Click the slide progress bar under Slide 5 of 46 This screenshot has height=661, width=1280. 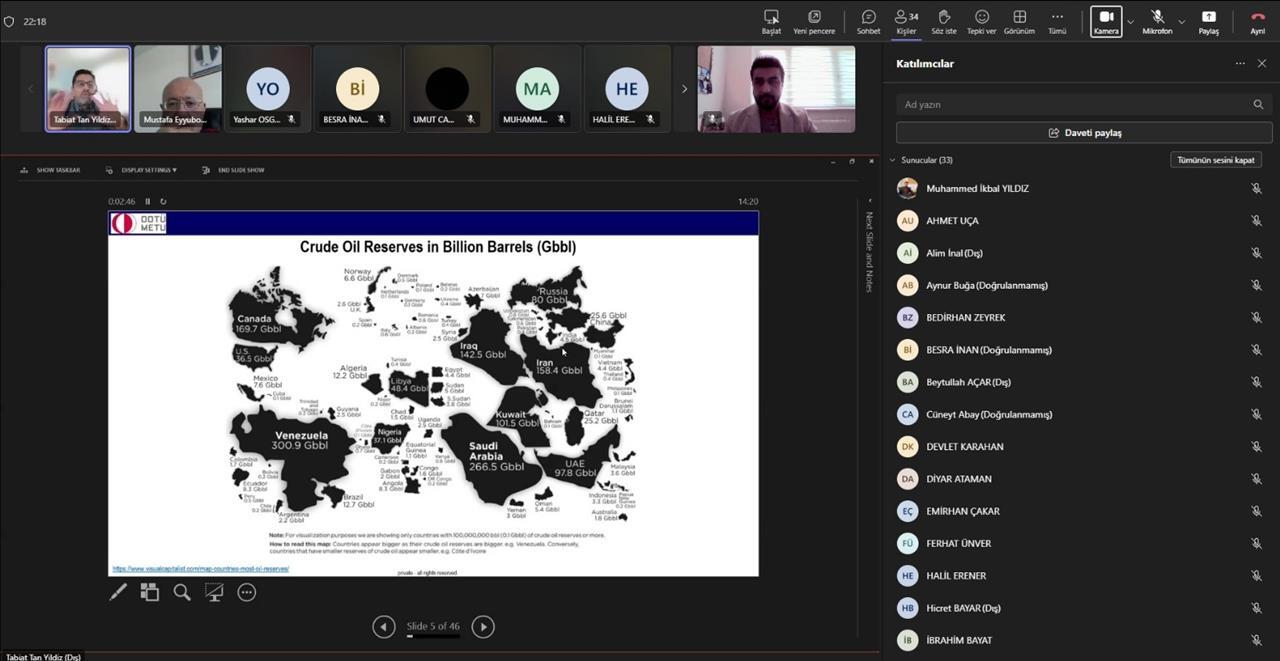pyautogui.click(x=433, y=636)
